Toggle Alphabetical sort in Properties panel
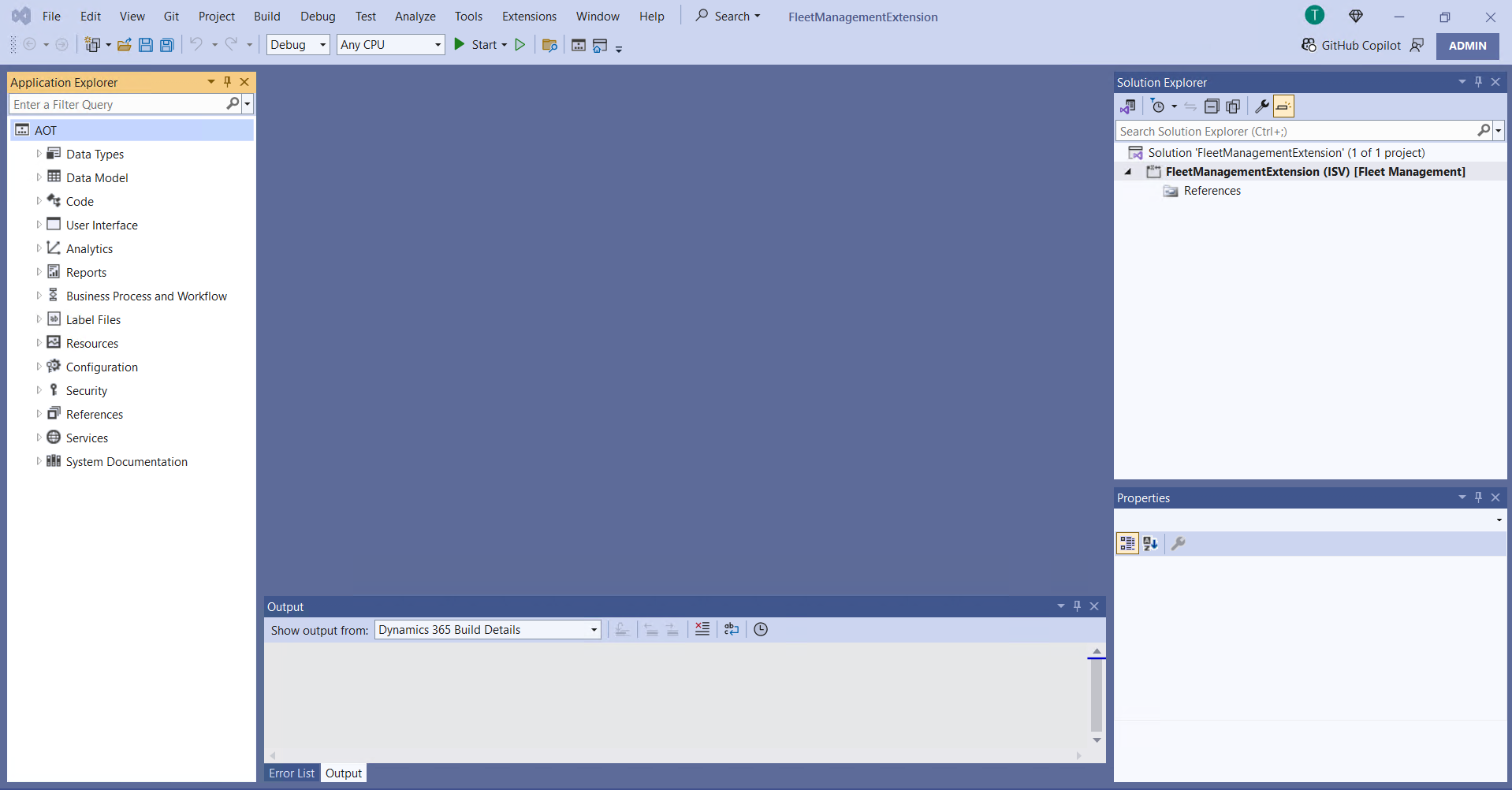This screenshot has height=790, width=1512. (x=1150, y=543)
